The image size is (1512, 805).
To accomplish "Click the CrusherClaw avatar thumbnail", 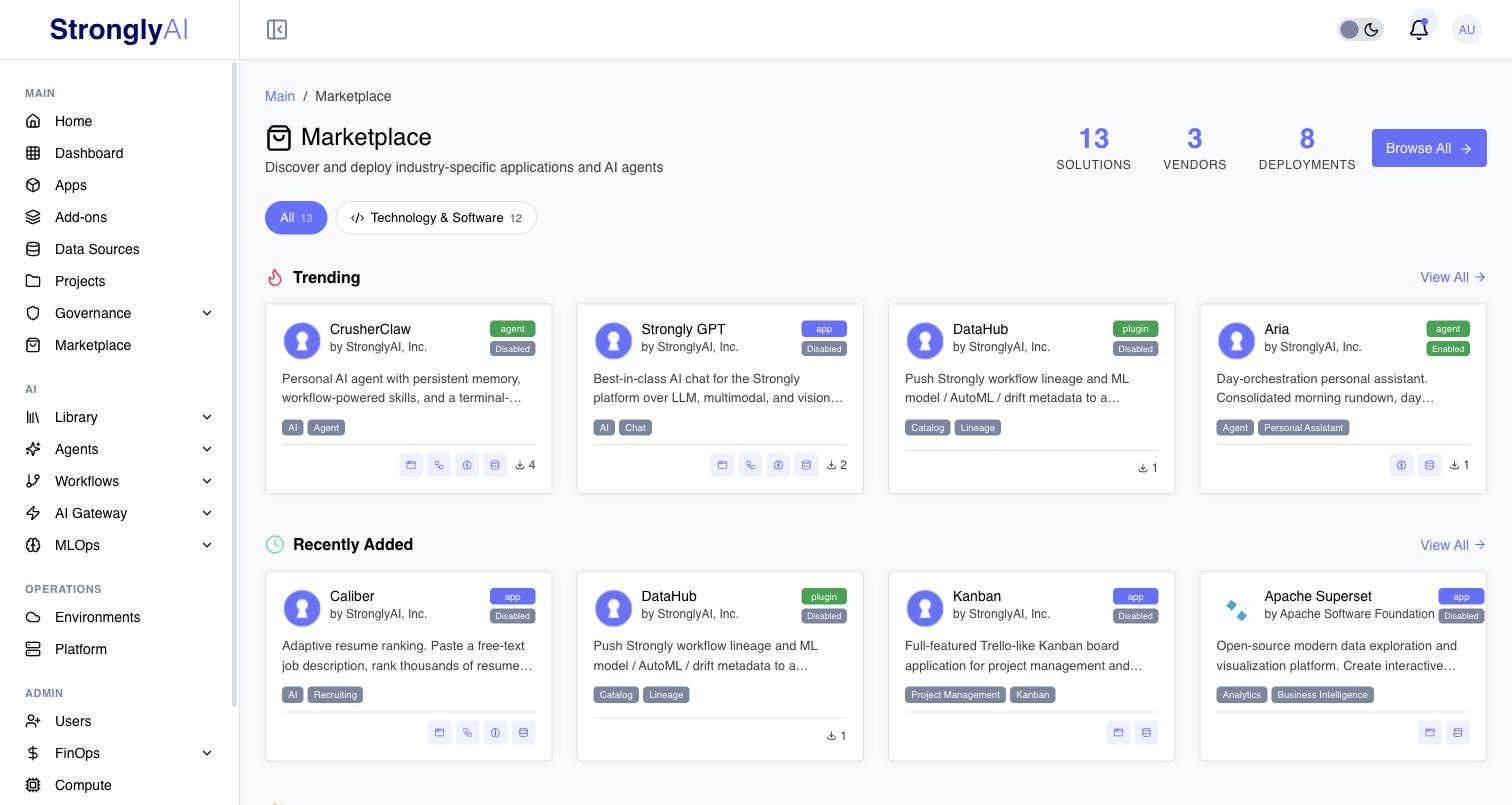I will pos(302,340).
